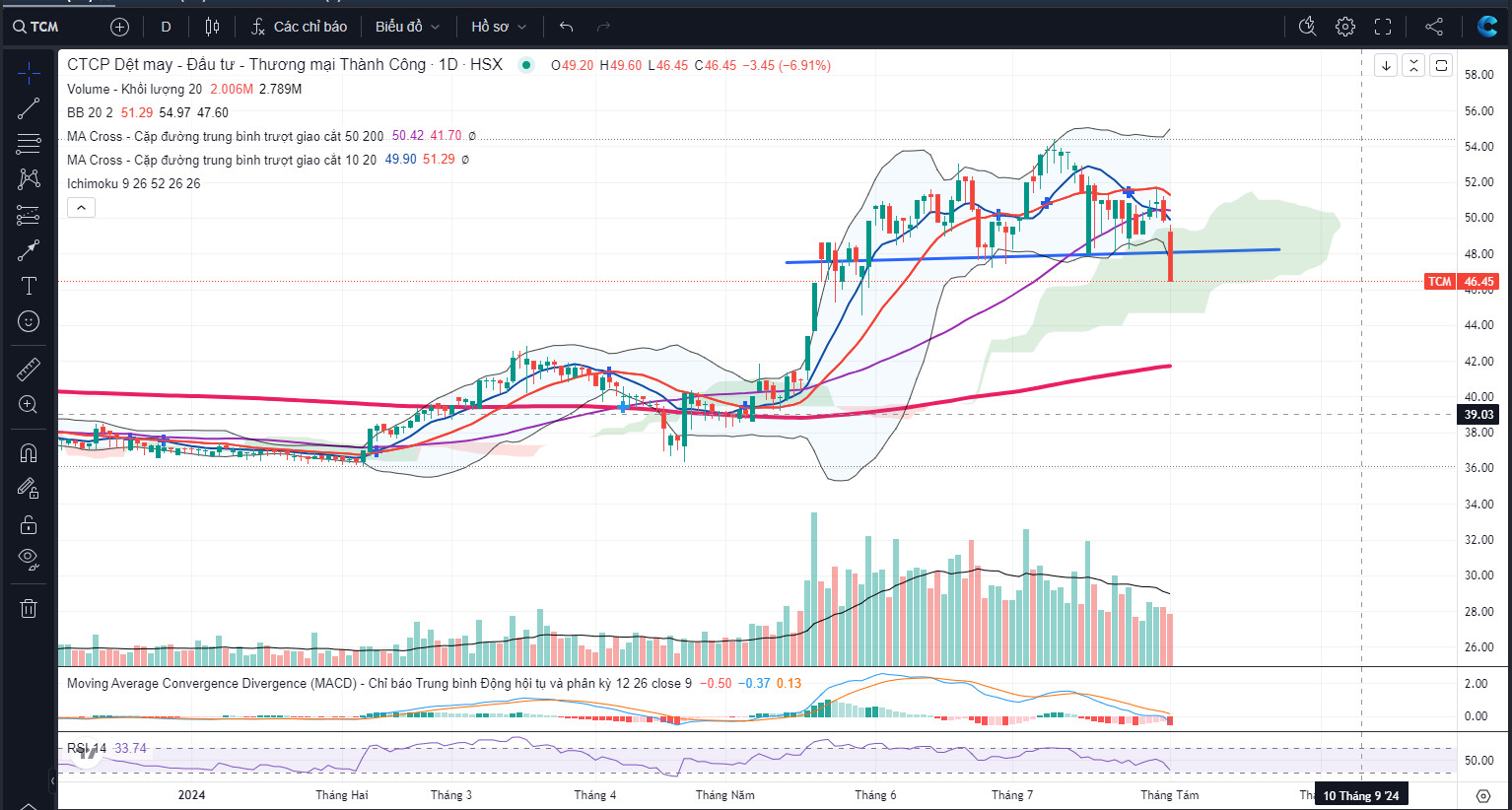Collapse the indicator legend with the chevron
This screenshot has height=810, width=1512.
tap(81, 208)
